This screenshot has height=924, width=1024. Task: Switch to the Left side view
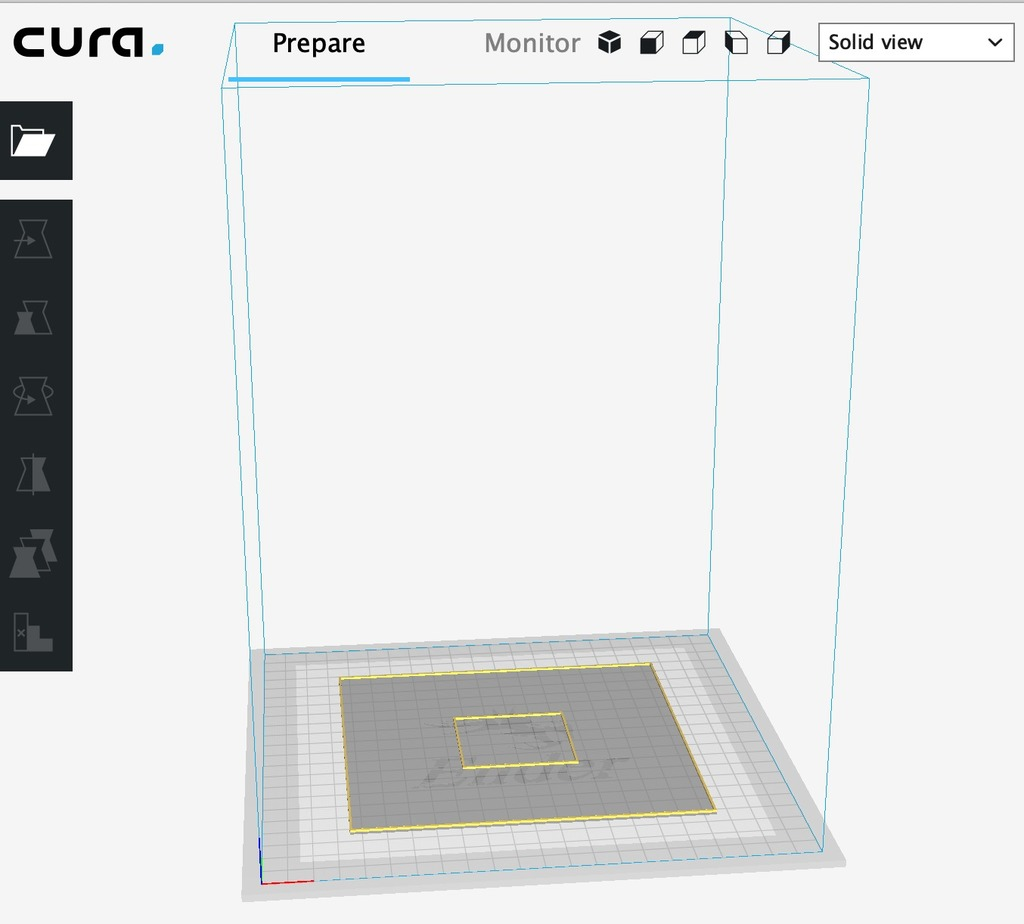click(x=736, y=42)
